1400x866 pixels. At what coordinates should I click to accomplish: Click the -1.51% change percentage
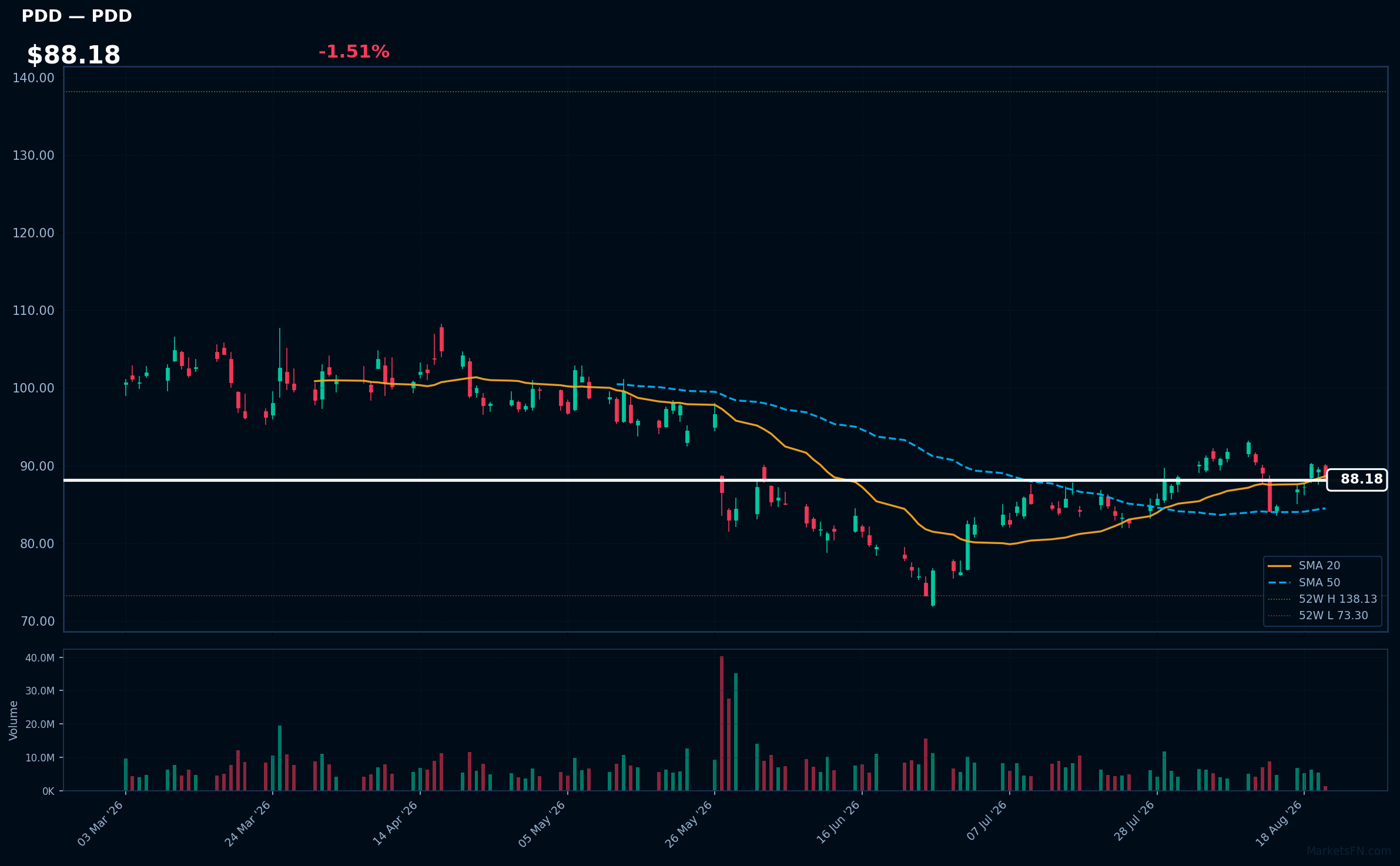click(x=354, y=52)
